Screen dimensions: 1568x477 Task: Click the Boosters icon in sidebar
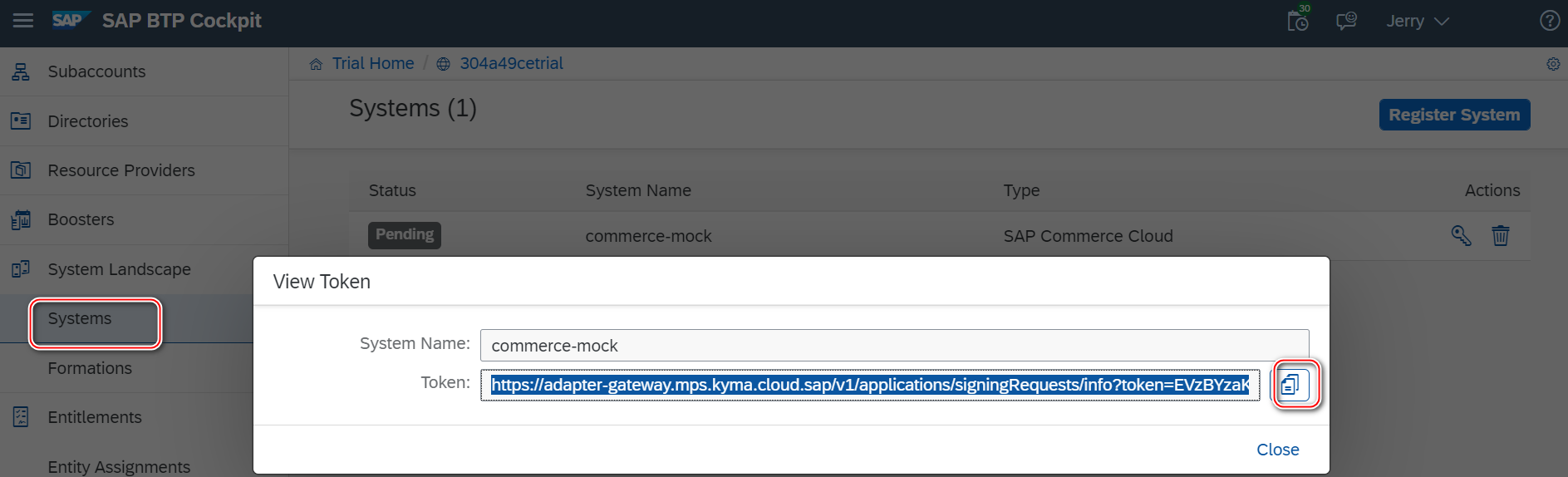pos(21,219)
